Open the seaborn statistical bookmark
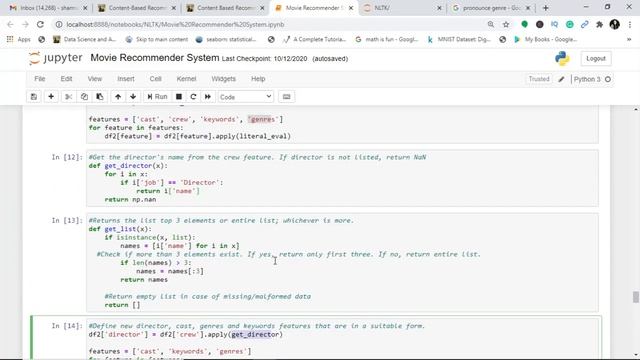 226,39
